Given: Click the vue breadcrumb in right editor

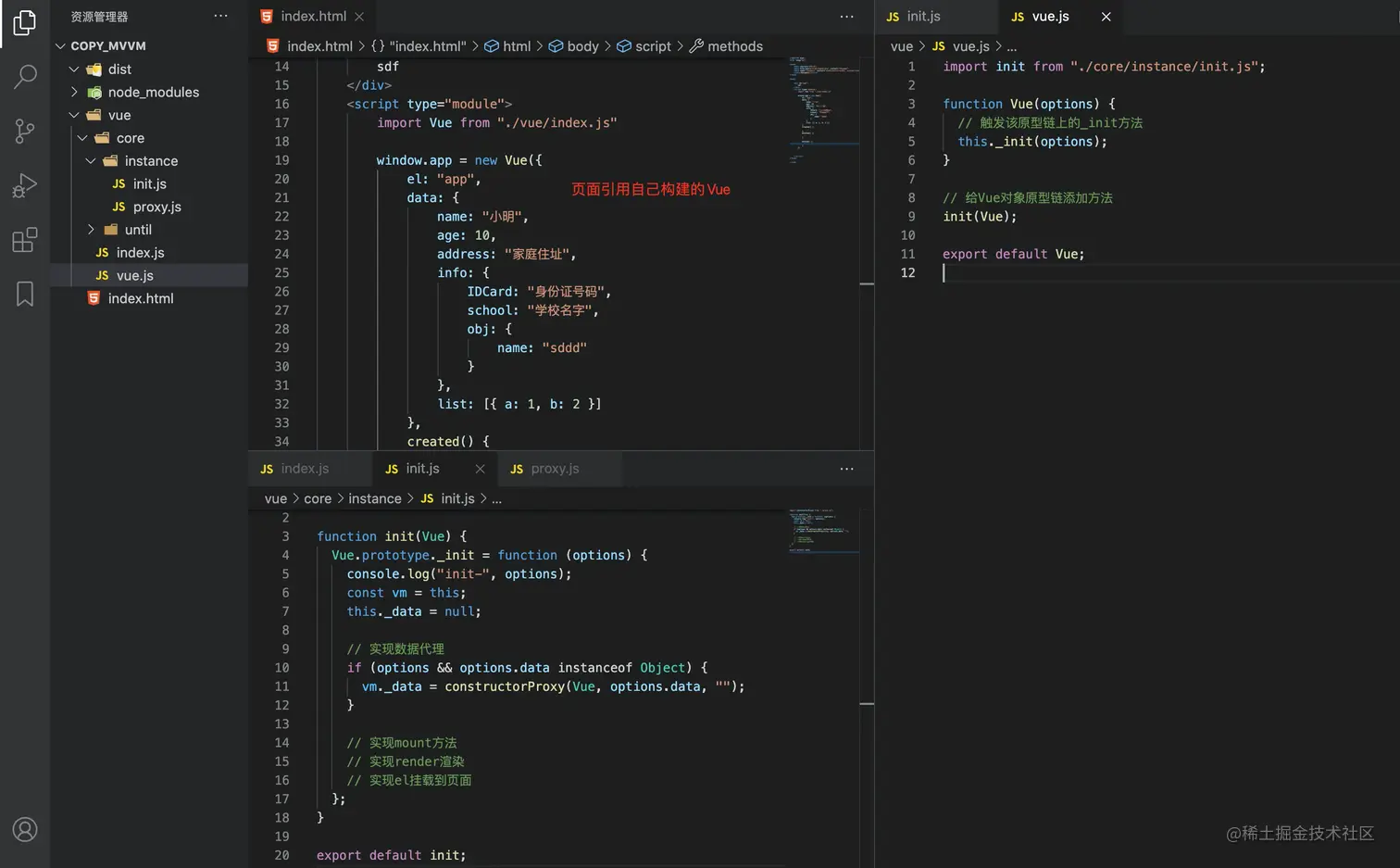Looking at the screenshot, I should (902, 46).
